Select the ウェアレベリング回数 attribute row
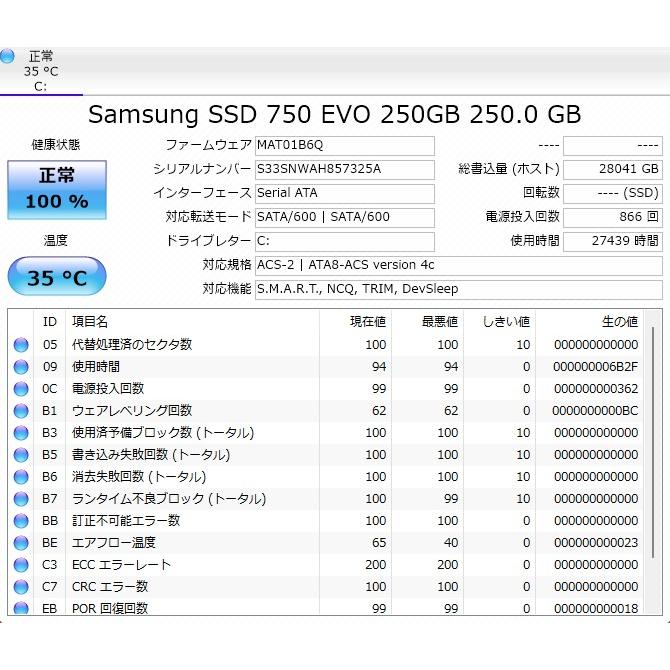The height and width of the screenshot is (670, 670). pos(327,411)
